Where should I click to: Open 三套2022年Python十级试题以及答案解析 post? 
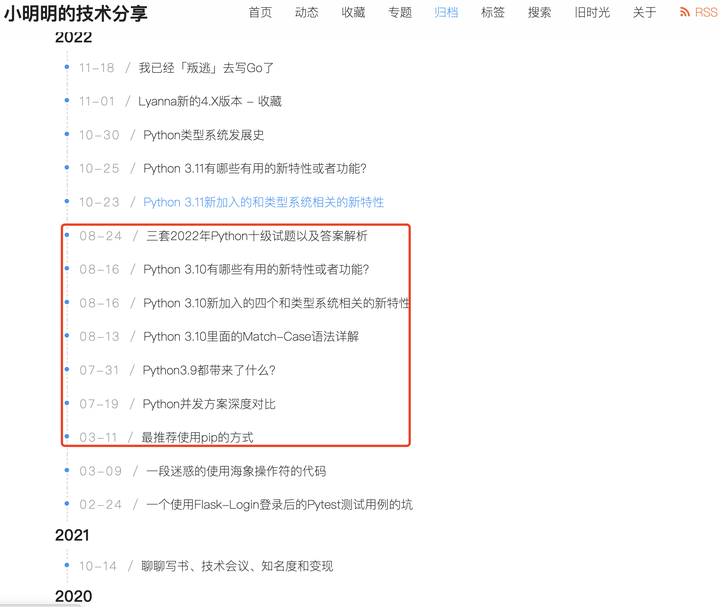[x=257, y=236]
